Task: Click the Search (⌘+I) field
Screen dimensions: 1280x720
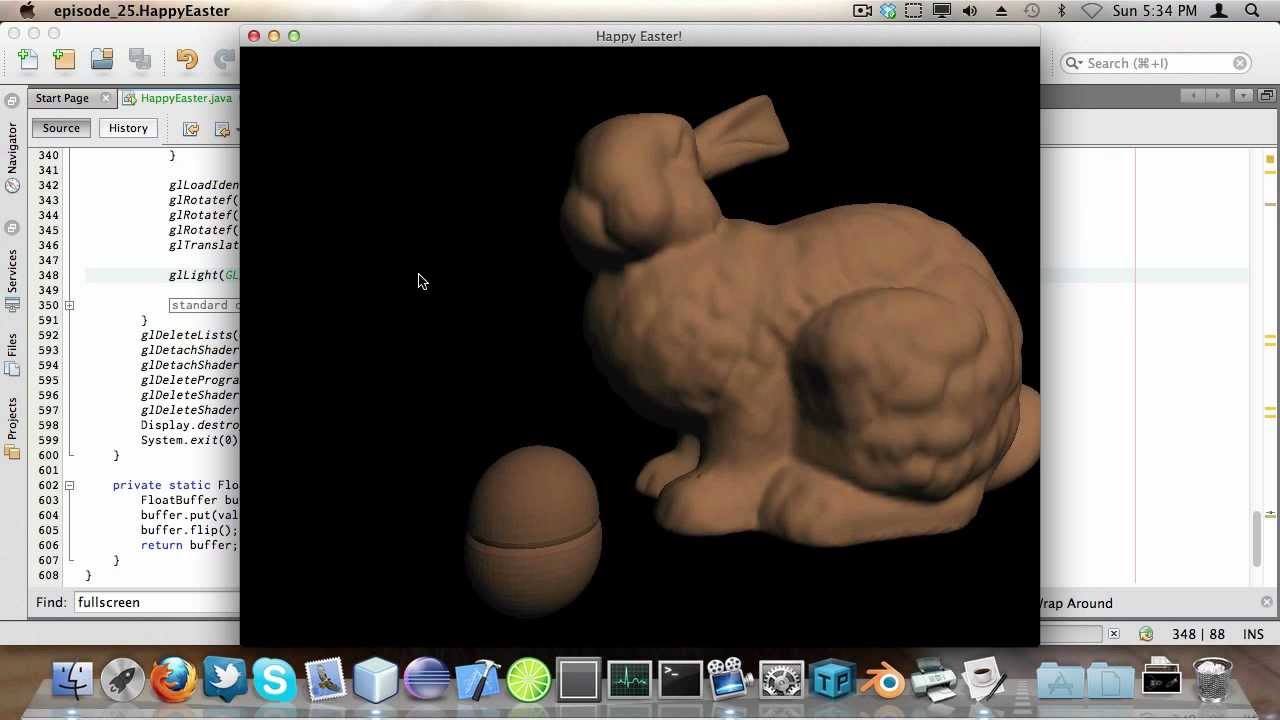Action: click(1157, 63)
